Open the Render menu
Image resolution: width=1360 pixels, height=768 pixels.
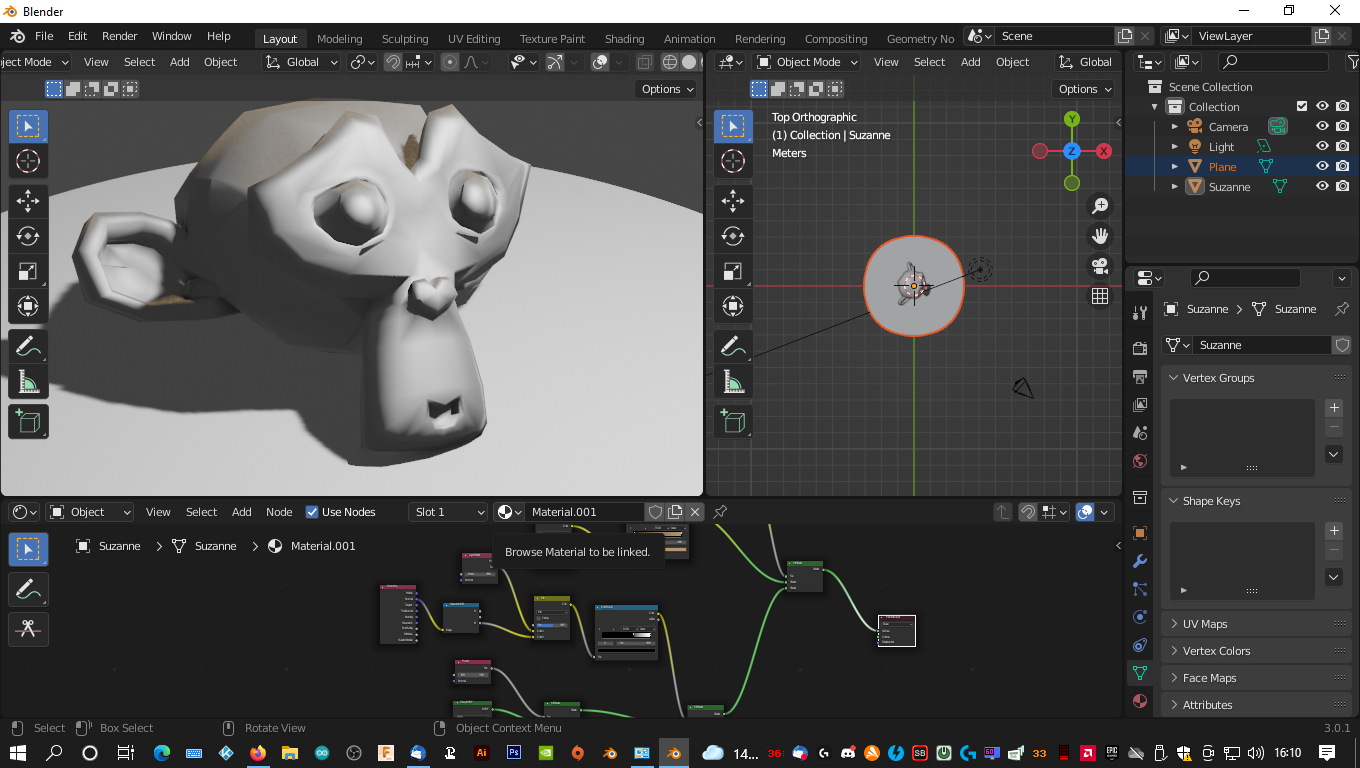click(119, 36)
